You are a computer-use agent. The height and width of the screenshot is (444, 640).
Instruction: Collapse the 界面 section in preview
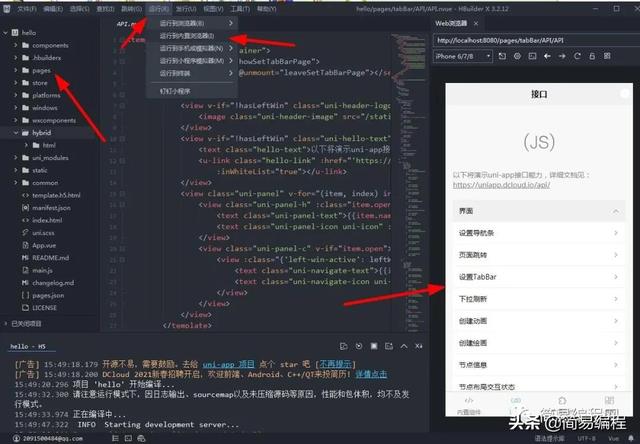pyautogui.click(x=539, y=211)
